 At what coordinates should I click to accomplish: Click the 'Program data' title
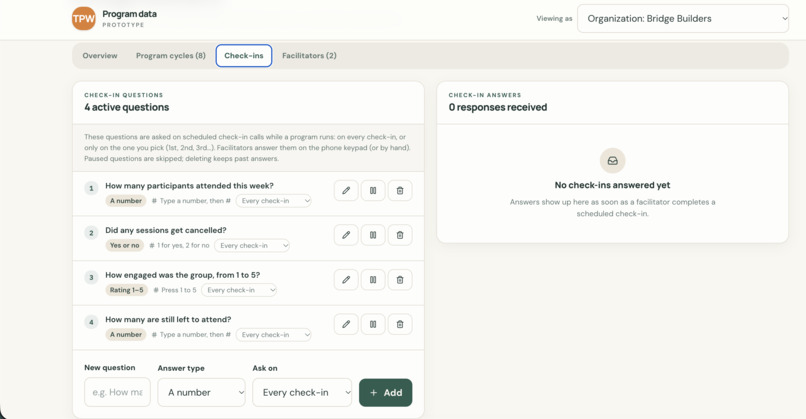(130, 14)
